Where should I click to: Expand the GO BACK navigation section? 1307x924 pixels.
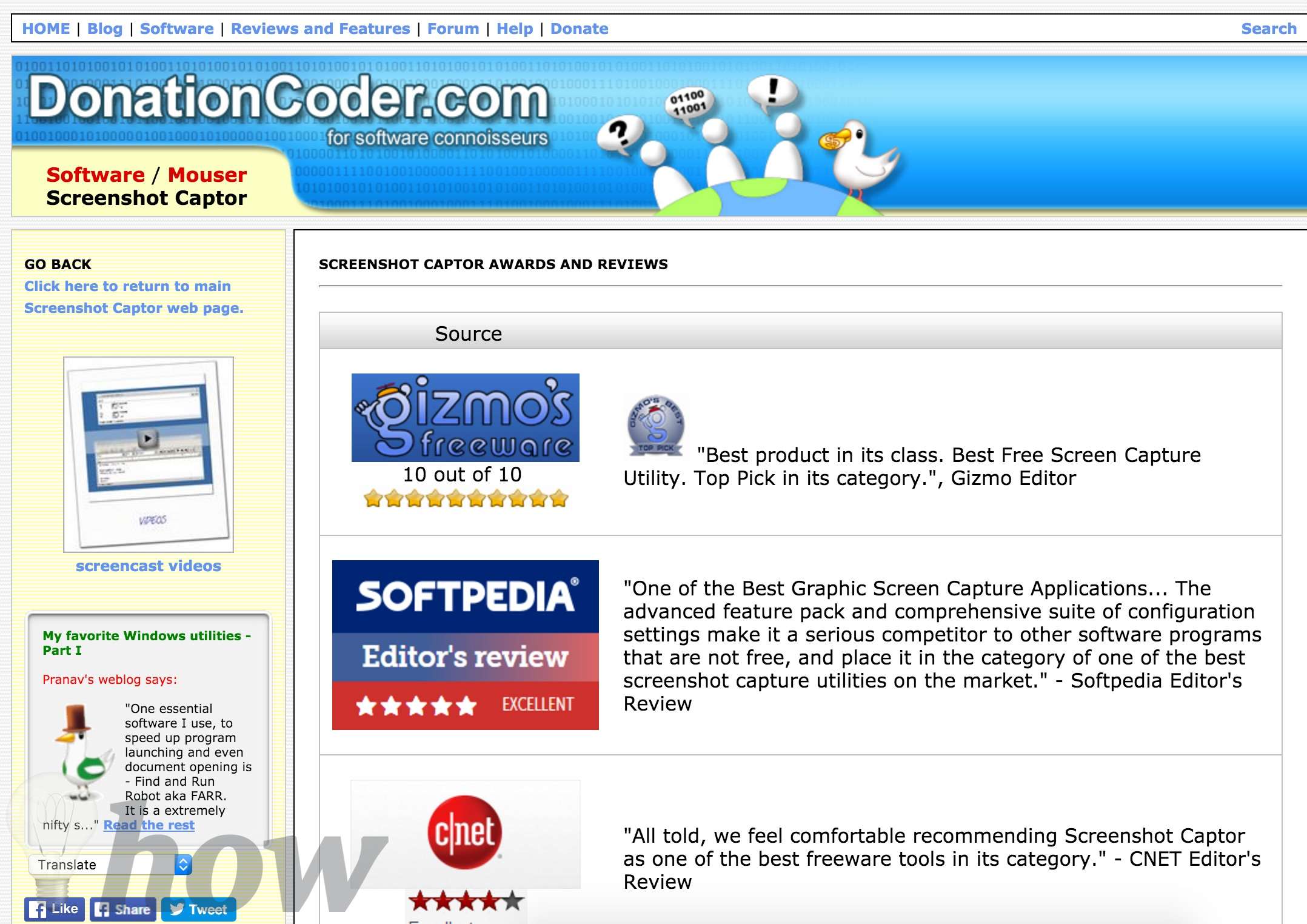(x=56, y=264)
